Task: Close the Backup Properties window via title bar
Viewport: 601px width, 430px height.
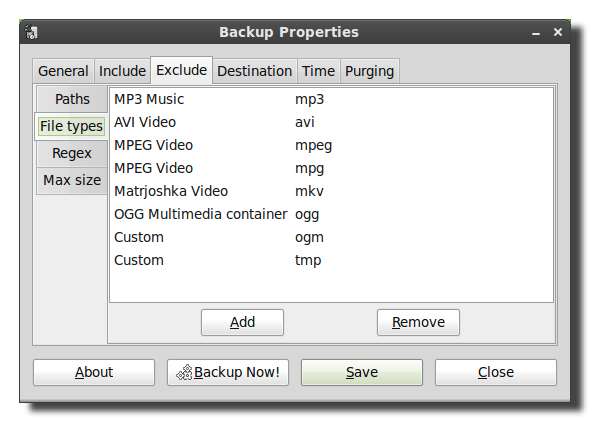Action: click(557, 33)
